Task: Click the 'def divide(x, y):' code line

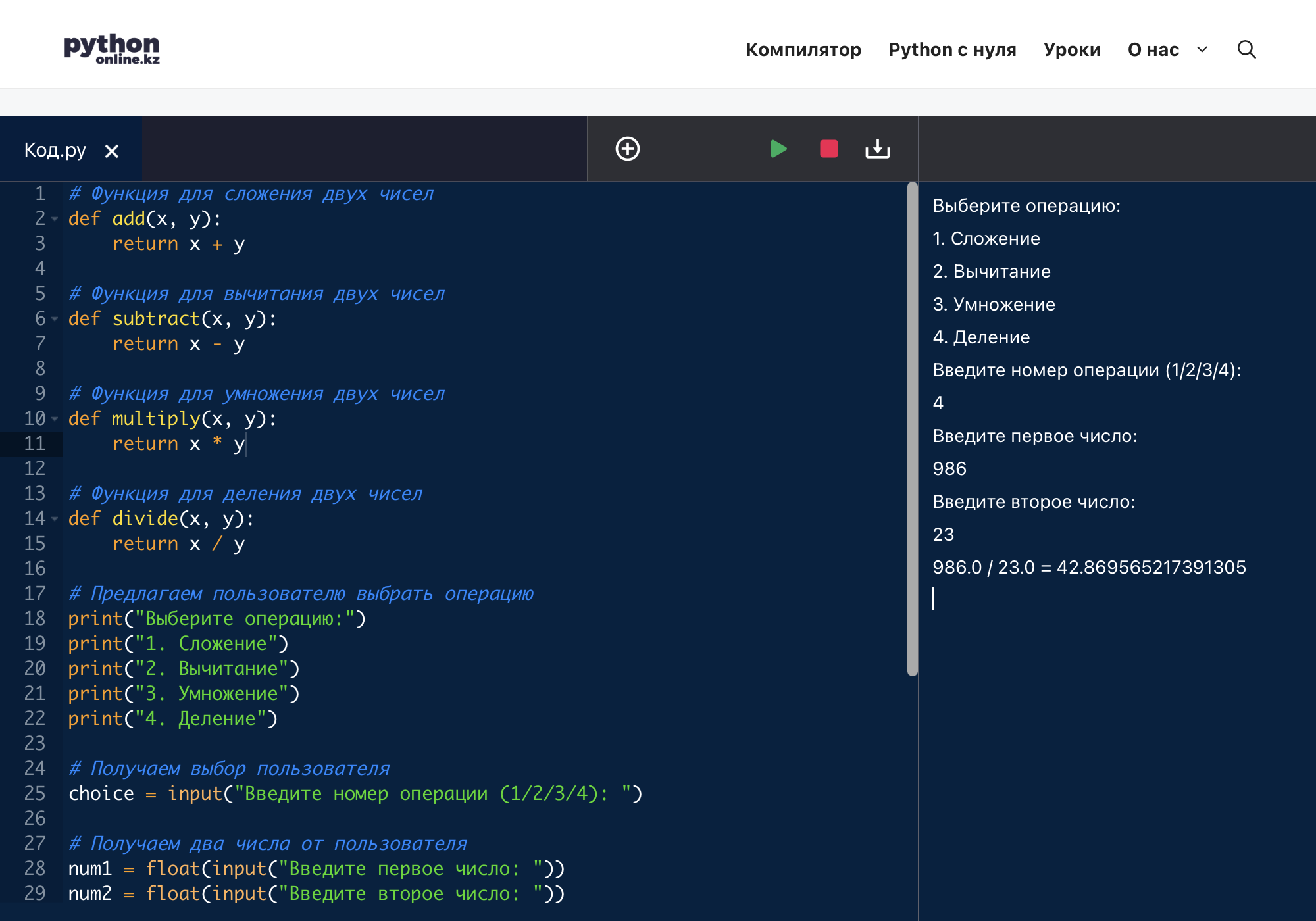Action: 161,518
